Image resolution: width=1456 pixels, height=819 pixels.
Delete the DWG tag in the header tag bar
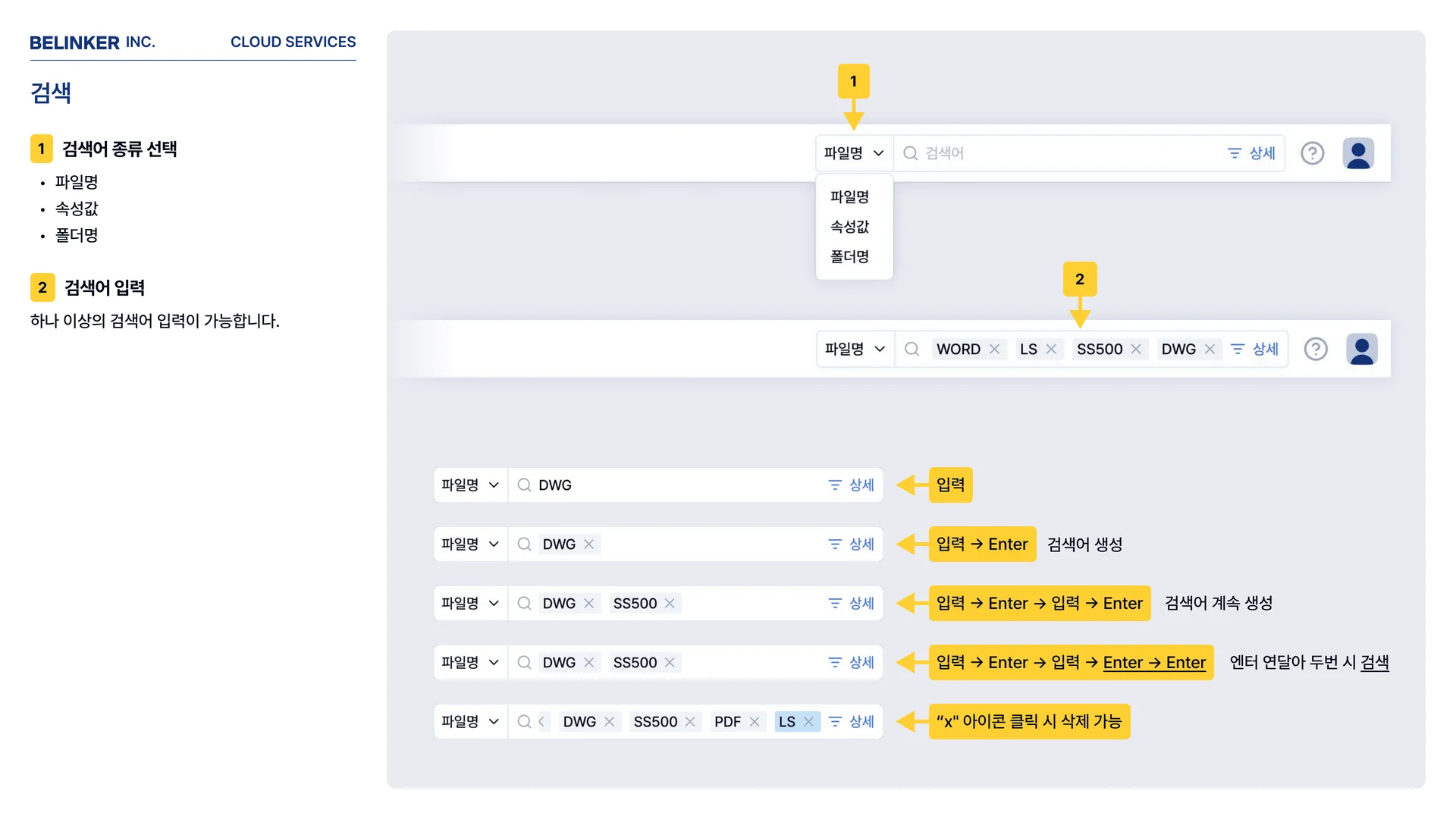tap(1210, 349)
